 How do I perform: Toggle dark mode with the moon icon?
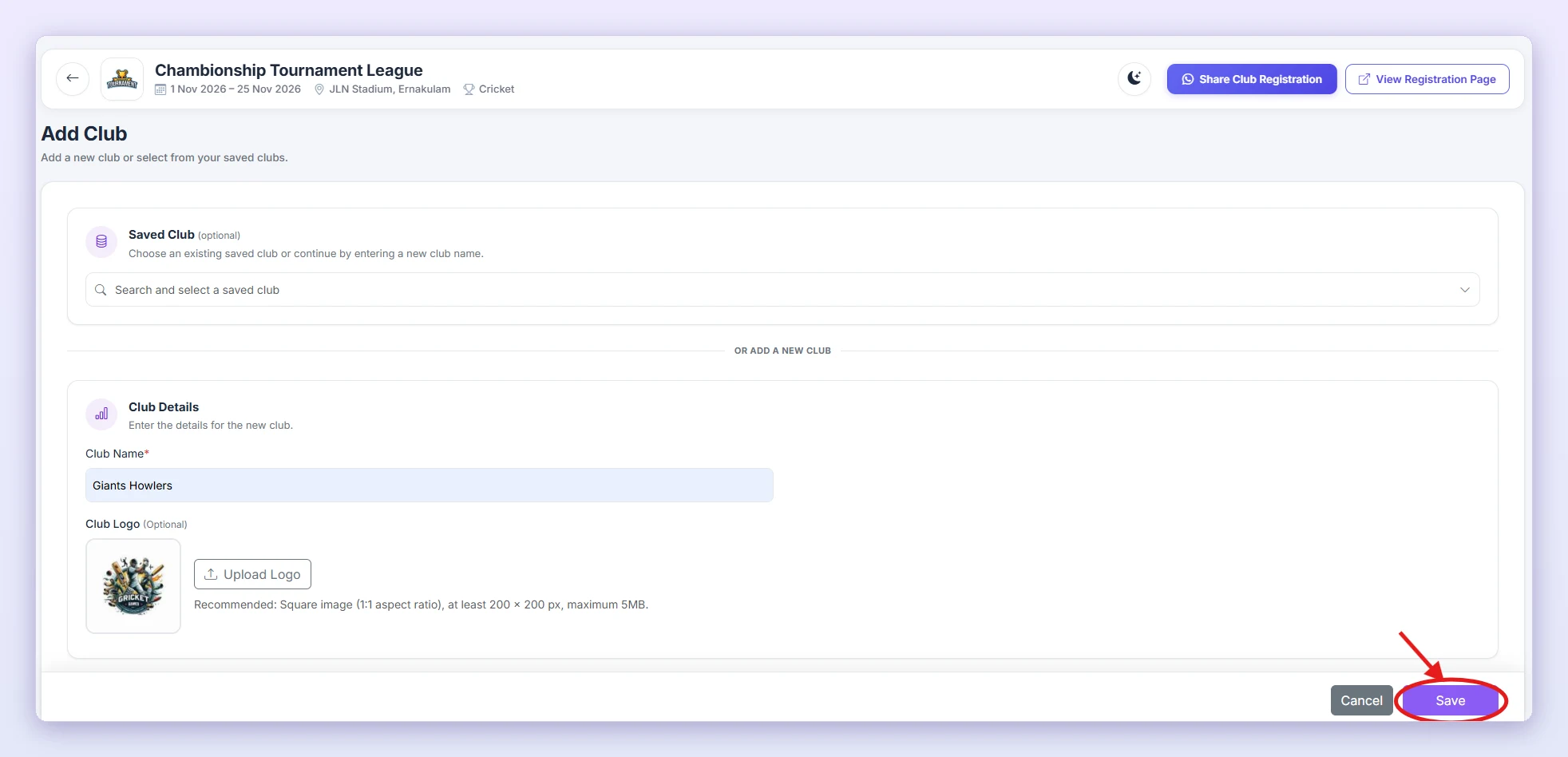click(1134, 78)
